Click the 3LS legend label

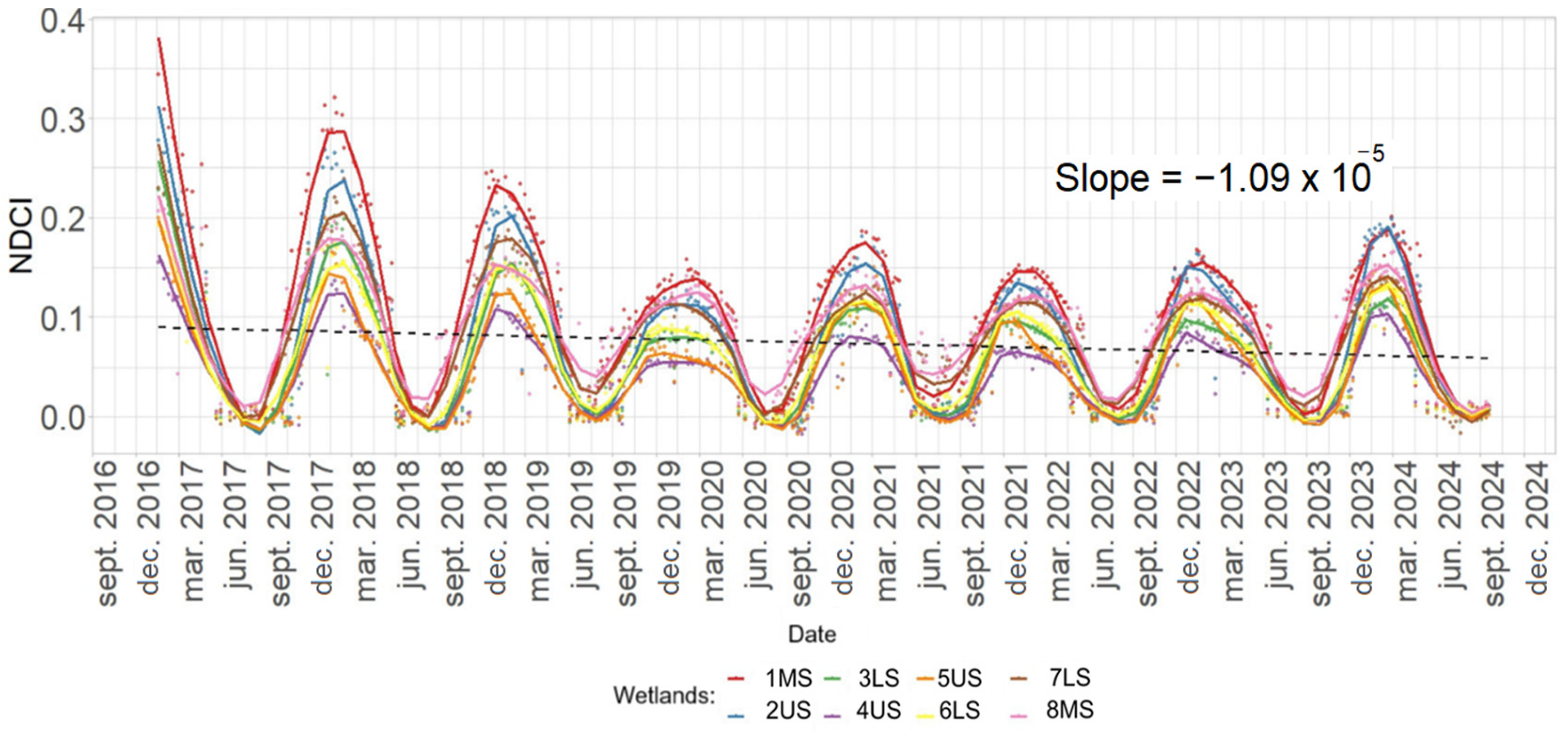879,679
